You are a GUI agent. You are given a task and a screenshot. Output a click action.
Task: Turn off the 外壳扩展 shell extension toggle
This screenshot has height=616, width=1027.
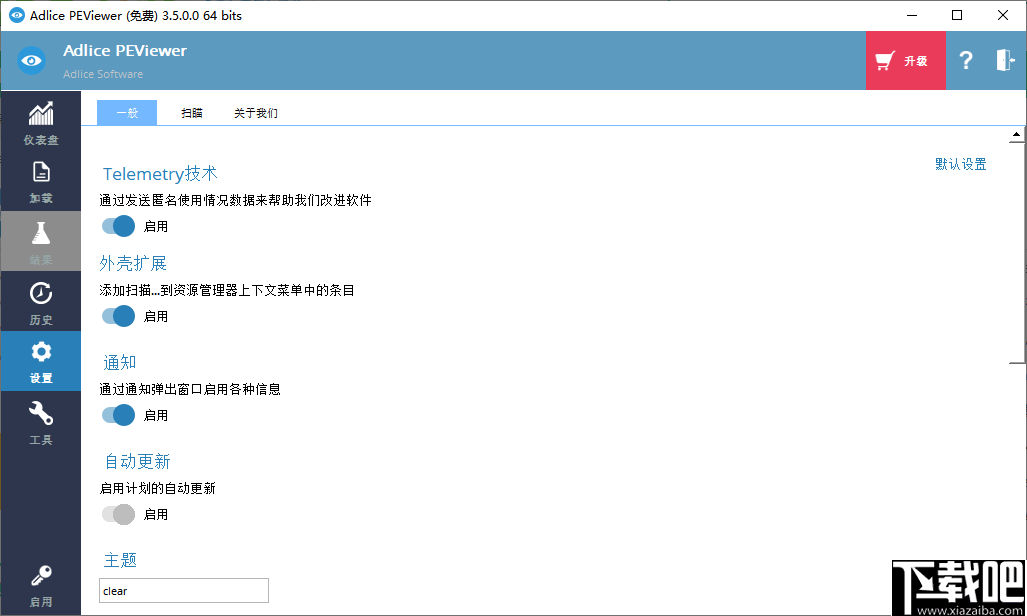(x=117, y=316)
